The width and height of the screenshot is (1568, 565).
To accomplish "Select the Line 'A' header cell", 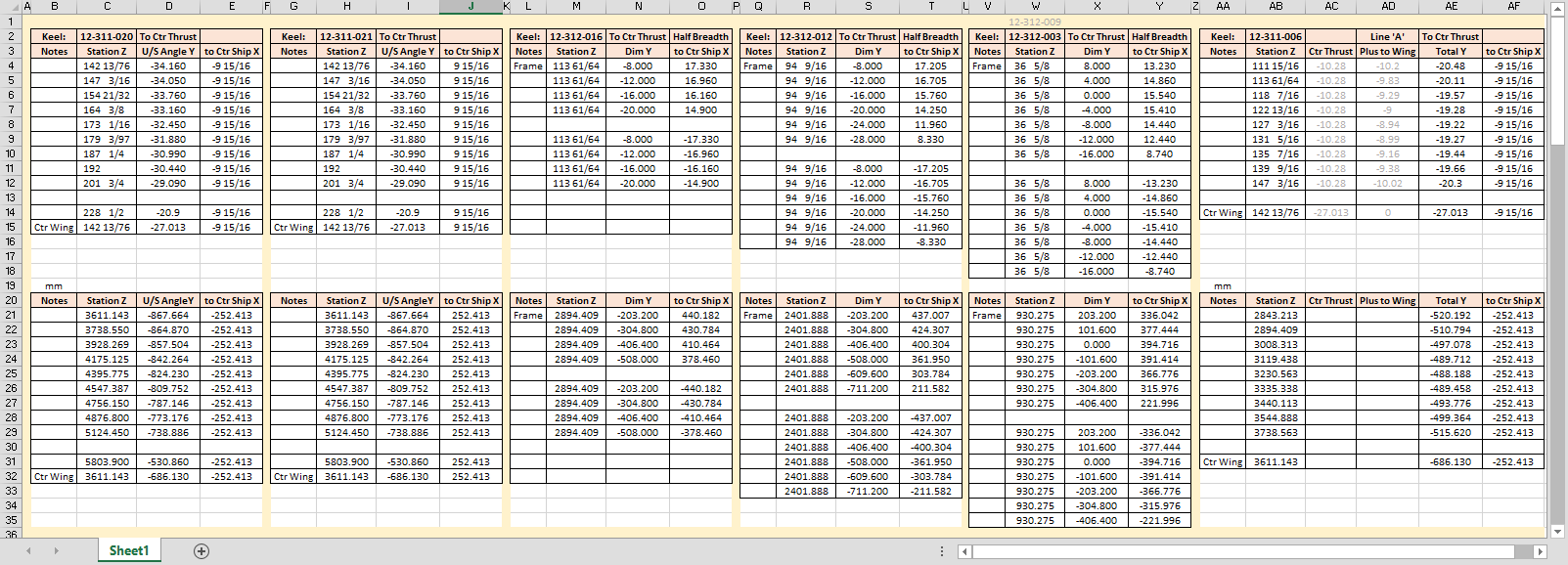I will click(1388, 37).
